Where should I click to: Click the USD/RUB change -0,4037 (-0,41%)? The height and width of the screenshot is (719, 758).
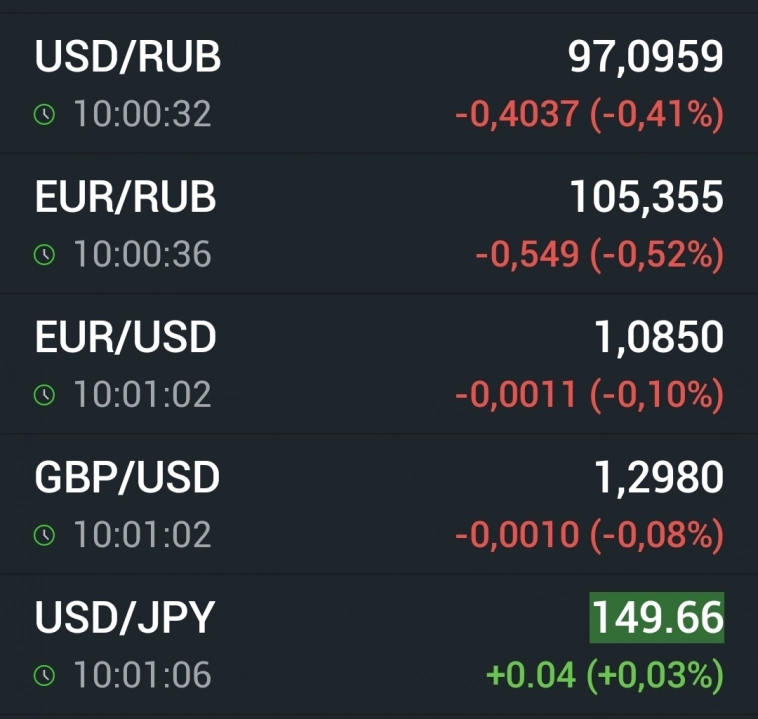coord(589,115)
